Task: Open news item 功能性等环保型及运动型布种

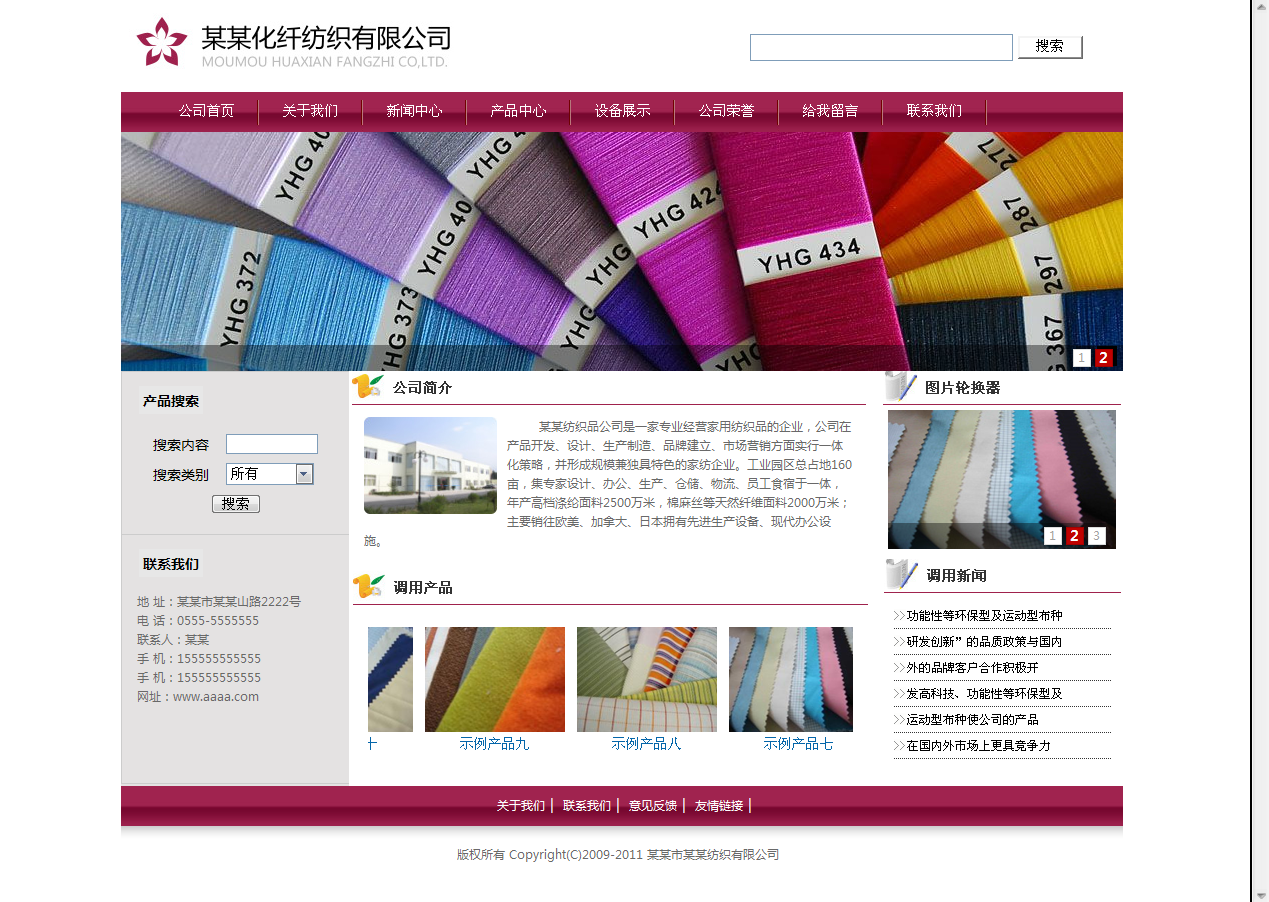Action: (984, 616)
